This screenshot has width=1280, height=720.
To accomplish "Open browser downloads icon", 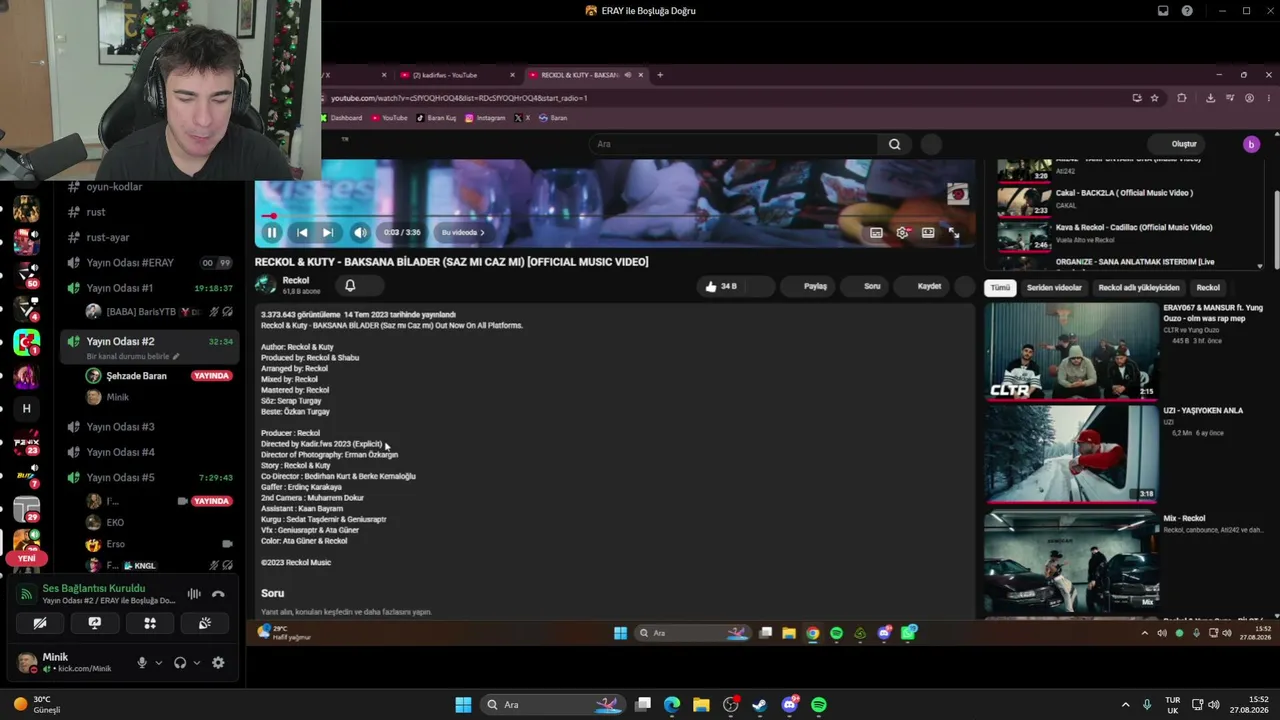I will coord(1210,98).
